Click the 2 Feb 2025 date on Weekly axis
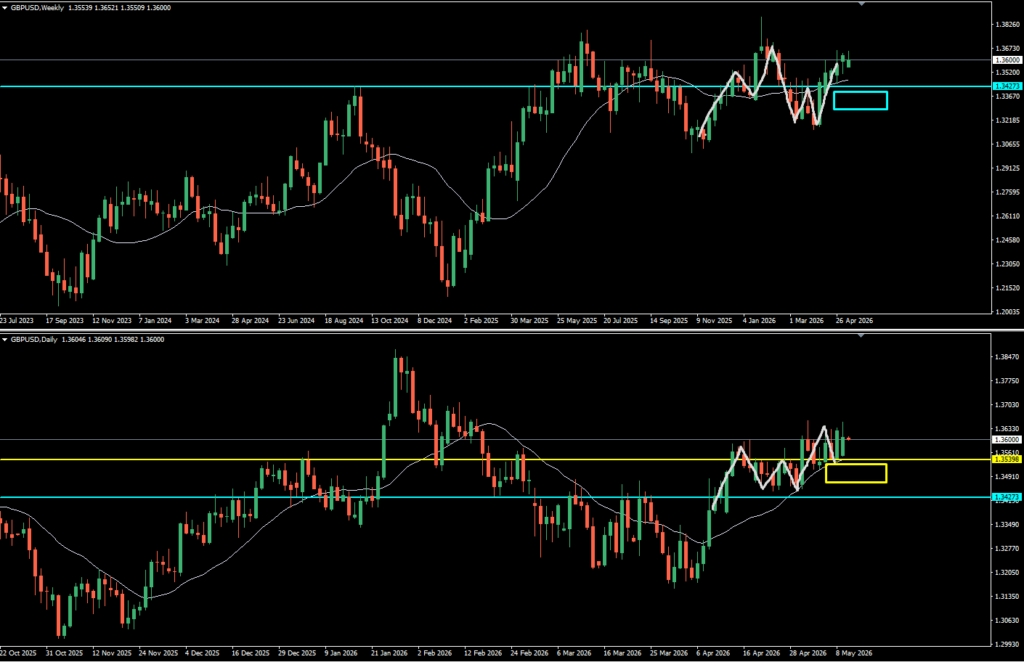Image resolution: width=1024 pixels, height=662 pixels. click(481, 321)
